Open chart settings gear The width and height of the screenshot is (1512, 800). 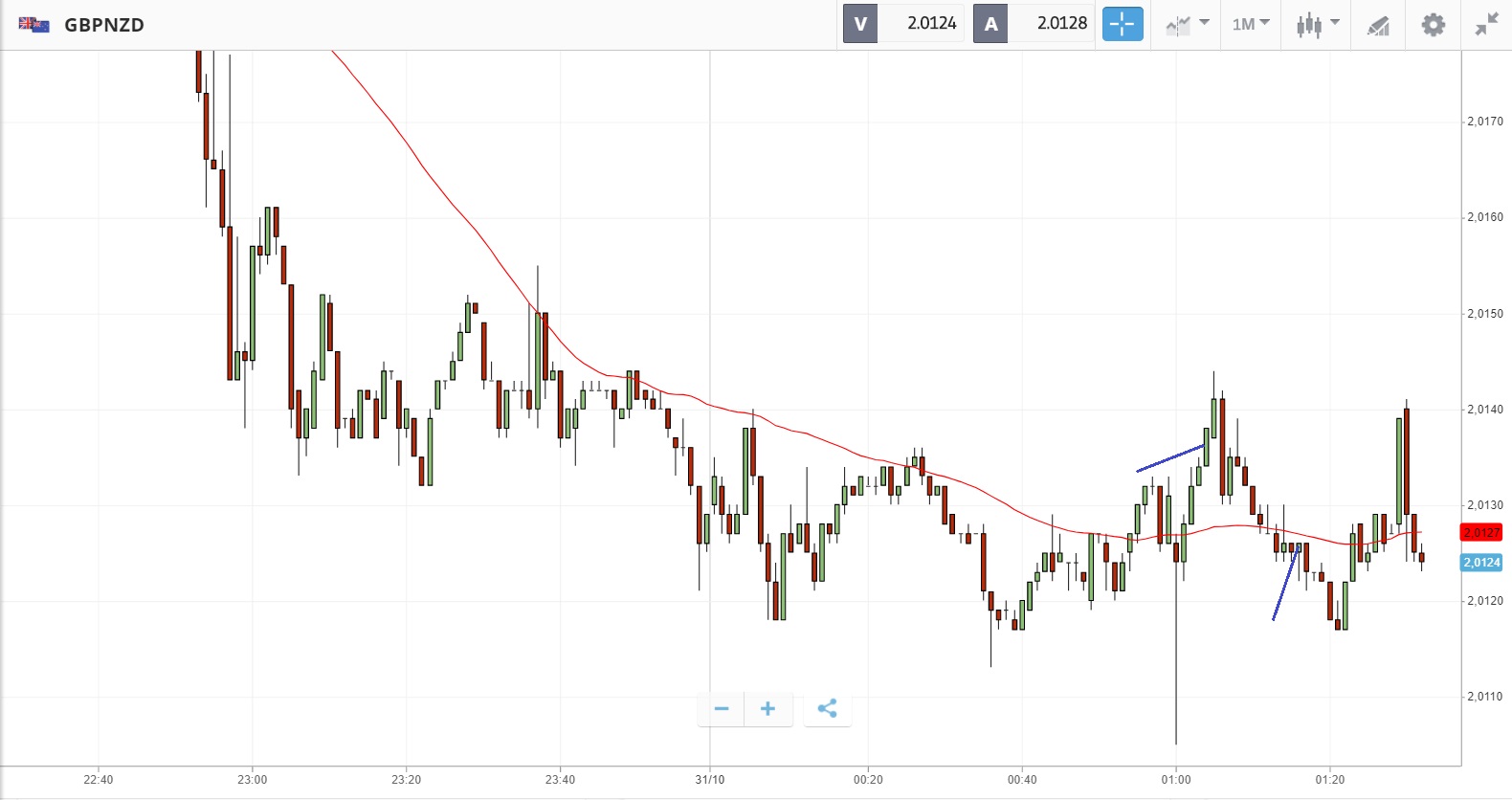1433,24
